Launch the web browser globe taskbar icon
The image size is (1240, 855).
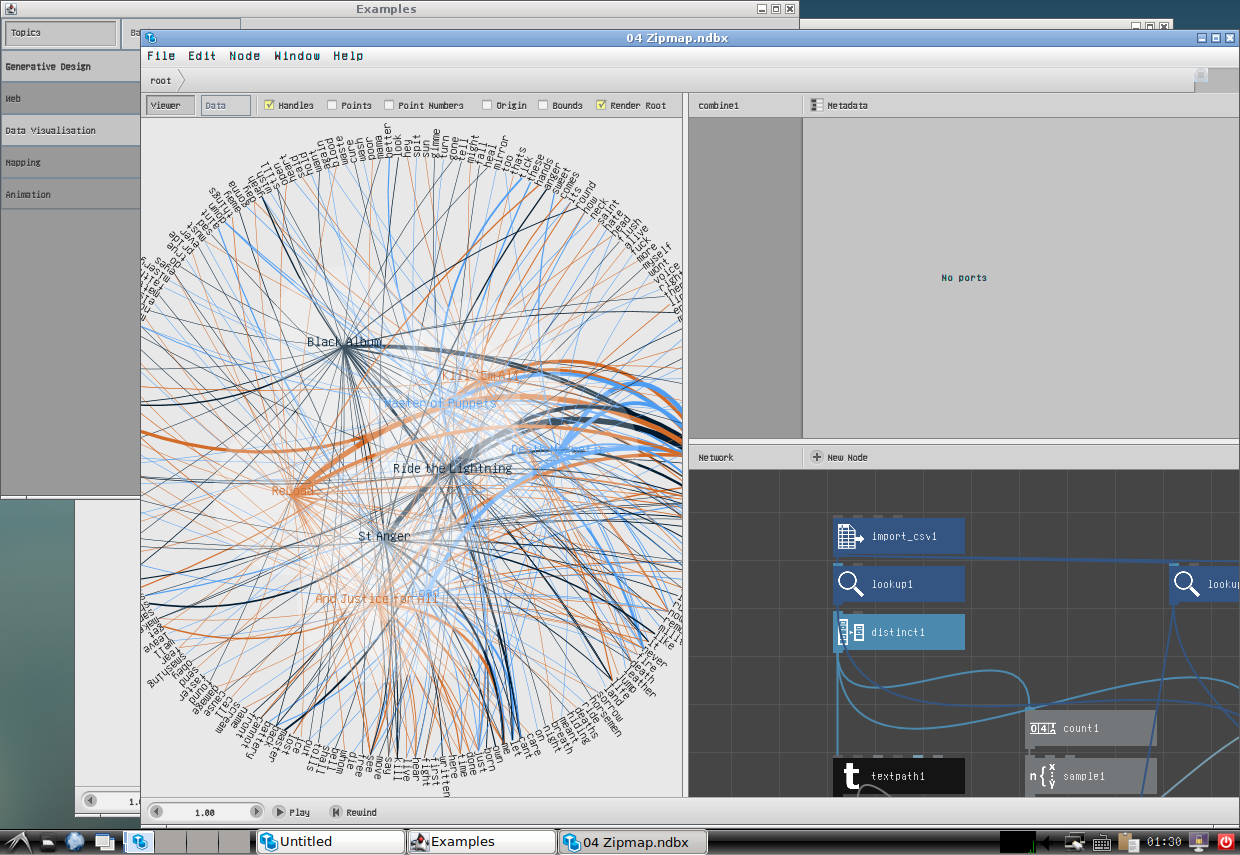tap(75, 842)
